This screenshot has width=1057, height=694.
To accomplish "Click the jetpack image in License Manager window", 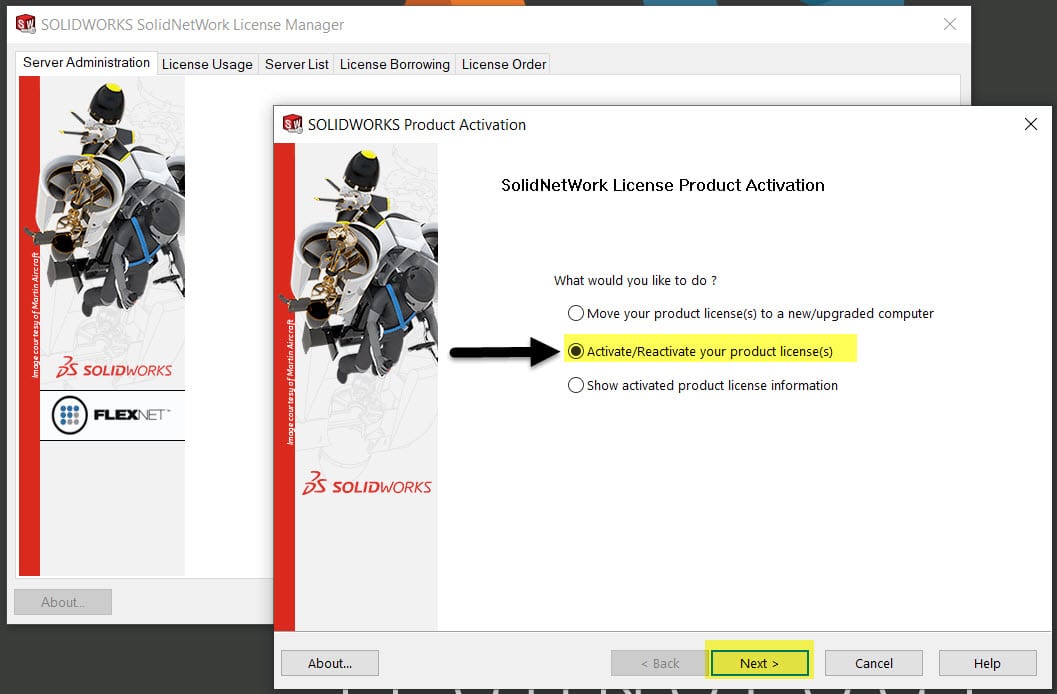I will pyautogui.click(x=111, y=199).
